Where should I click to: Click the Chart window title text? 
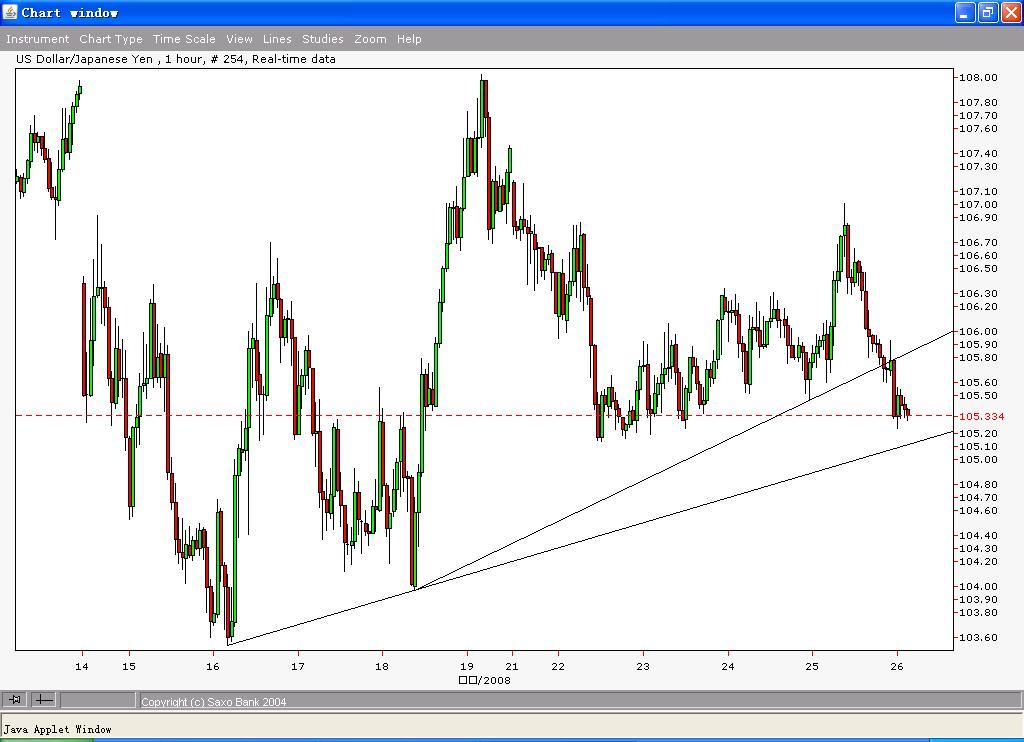70,13
